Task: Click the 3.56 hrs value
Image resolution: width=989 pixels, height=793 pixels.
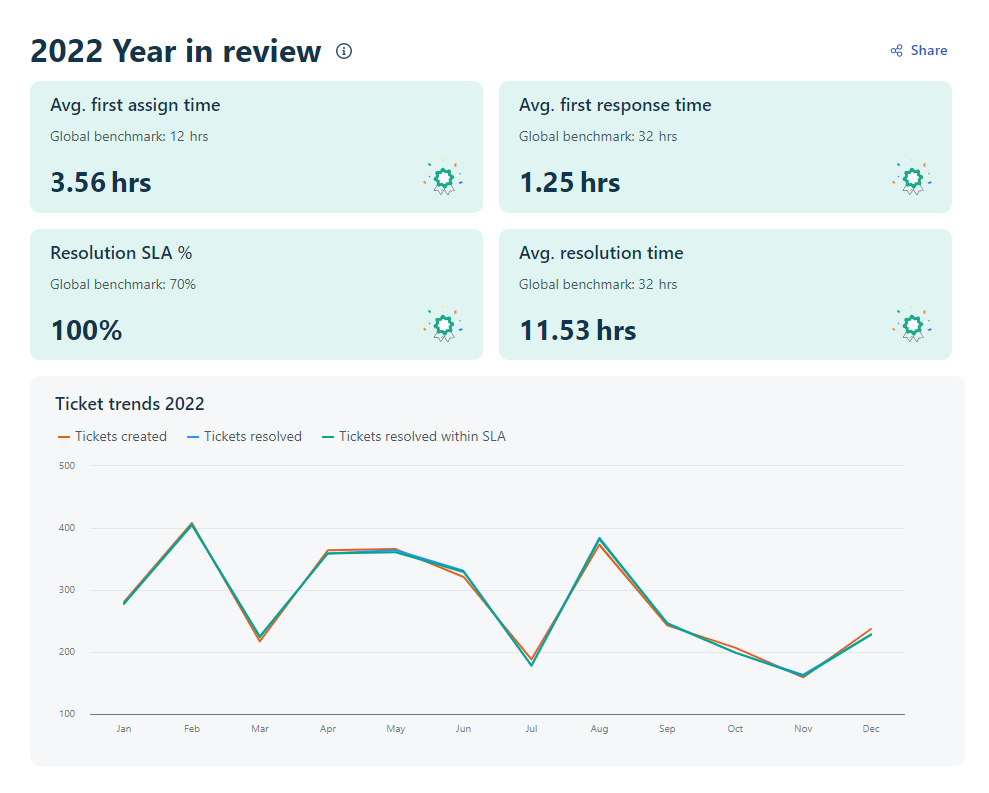Action: (101, 182)
